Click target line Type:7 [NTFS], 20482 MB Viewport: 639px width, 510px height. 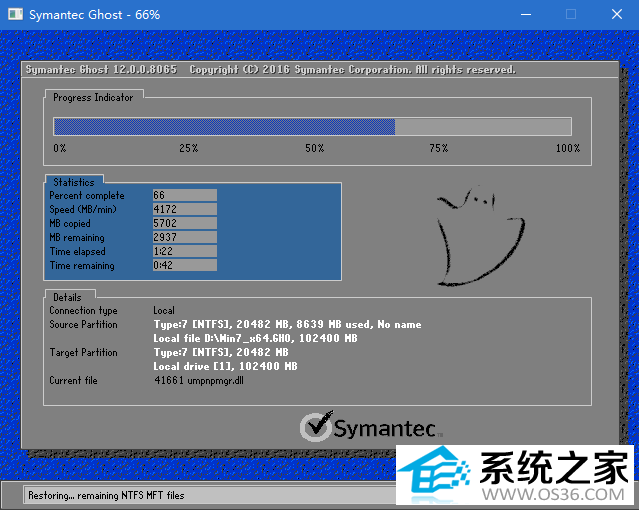pos(221,353)
